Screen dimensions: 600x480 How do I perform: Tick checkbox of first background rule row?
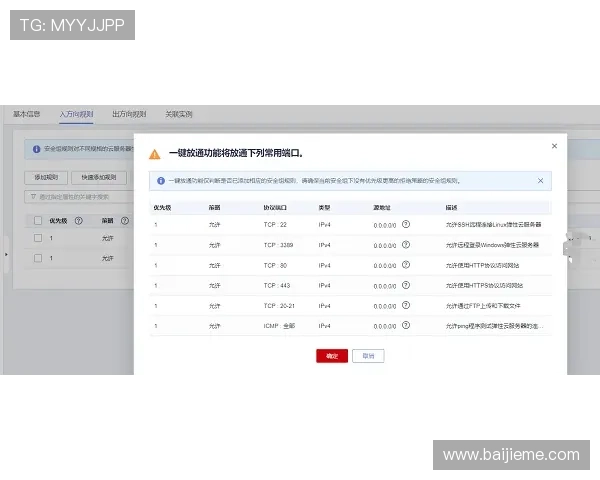[x=38, y=238]
